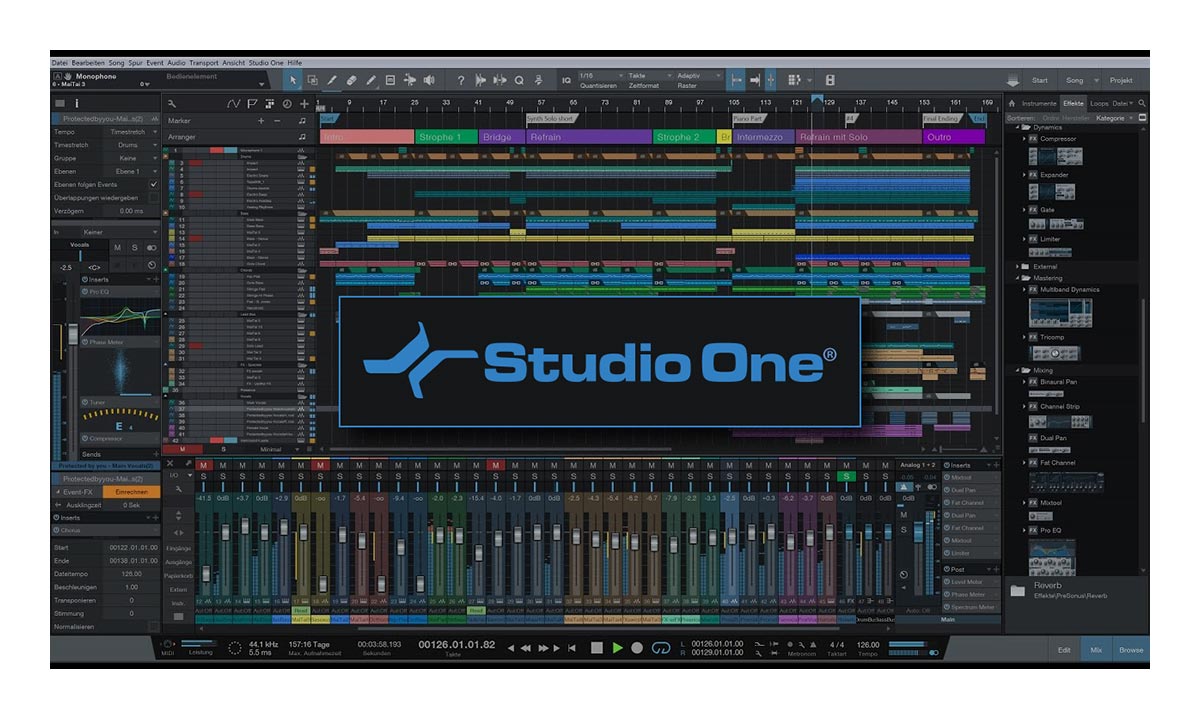Start playback with the green Play button

coord(617,648)
